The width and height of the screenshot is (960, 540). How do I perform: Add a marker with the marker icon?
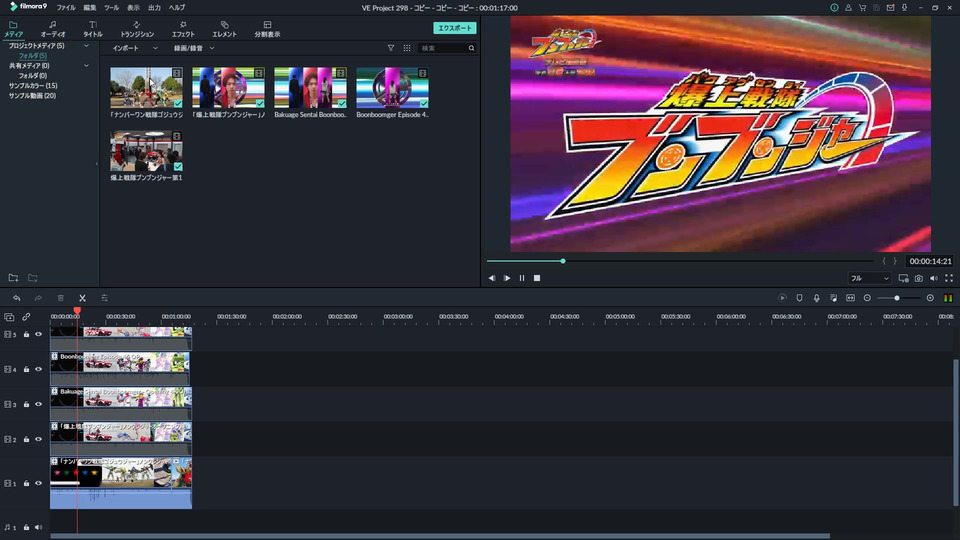799,298
